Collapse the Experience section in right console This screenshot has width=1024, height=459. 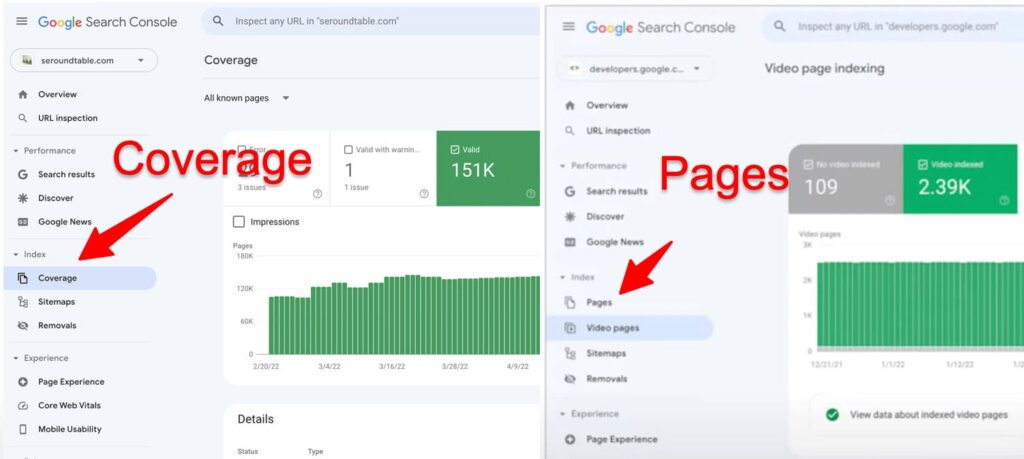click(x=562, y=414)
